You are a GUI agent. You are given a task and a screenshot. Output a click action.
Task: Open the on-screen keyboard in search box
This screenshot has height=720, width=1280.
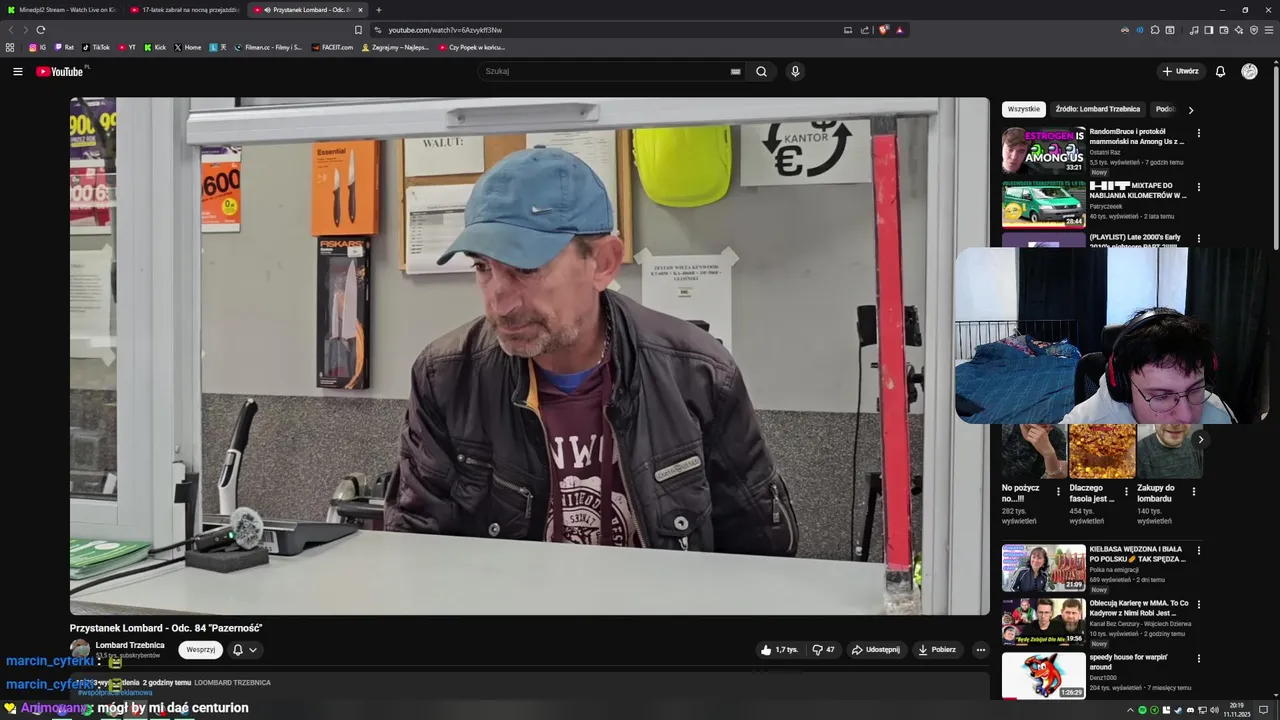tap(735, 71)
